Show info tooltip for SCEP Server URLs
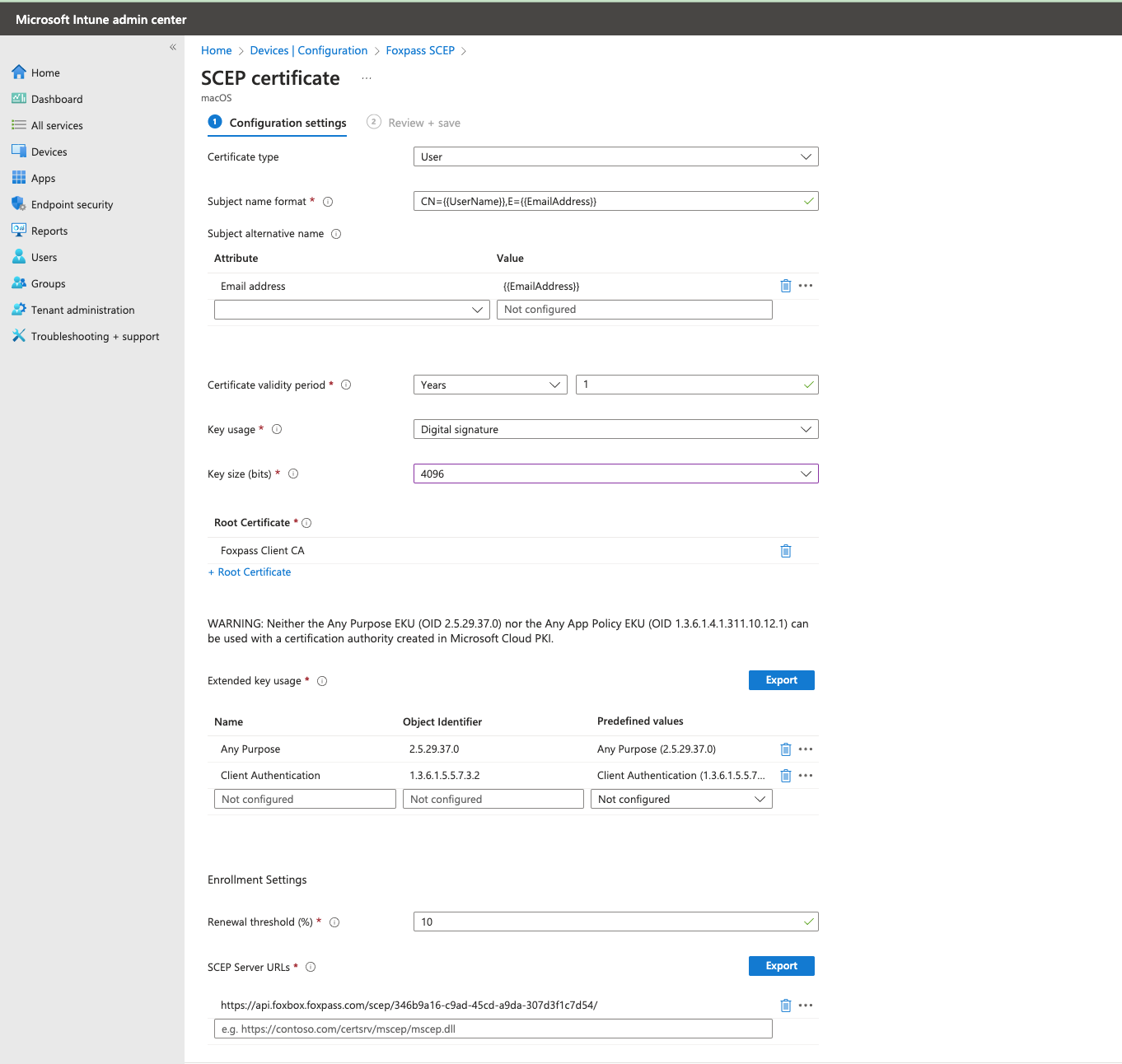1122x1064 pixels. tap(311, 967)
